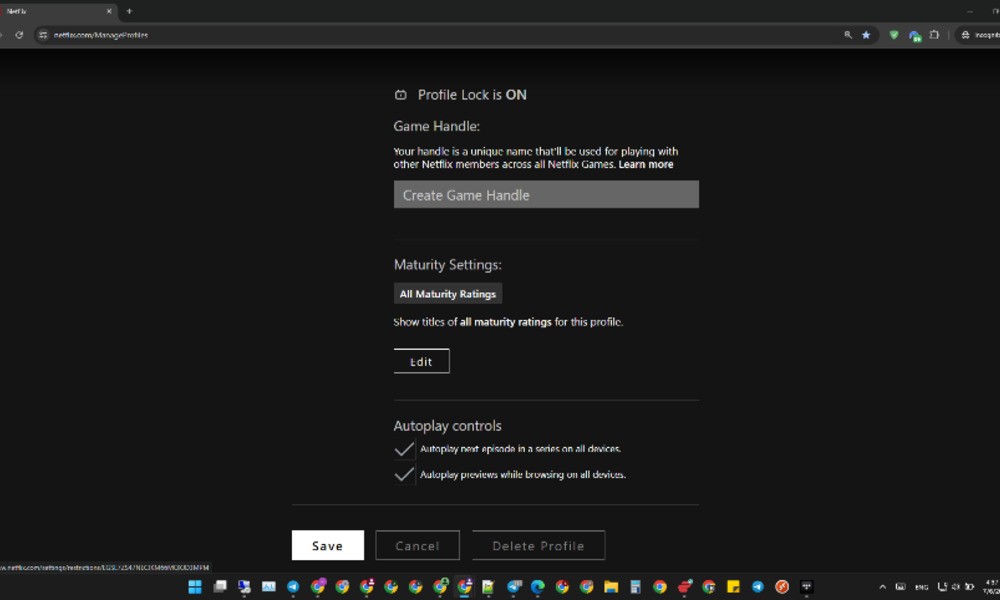Click the Save button
The height and width of the screenshot is (600, 1000).
click(x=328, y=546)
